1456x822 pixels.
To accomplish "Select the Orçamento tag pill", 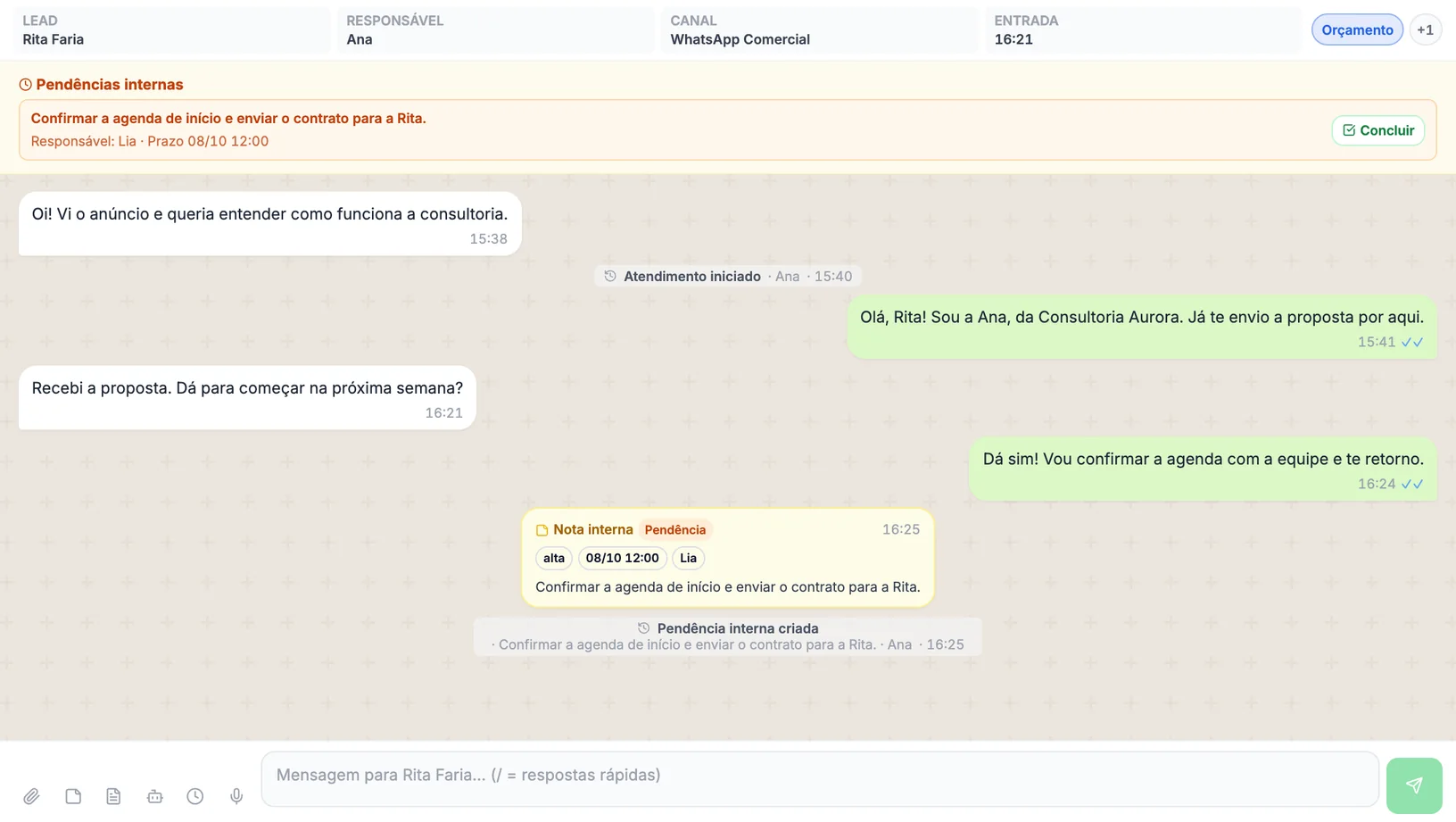I will [1357, 29].
